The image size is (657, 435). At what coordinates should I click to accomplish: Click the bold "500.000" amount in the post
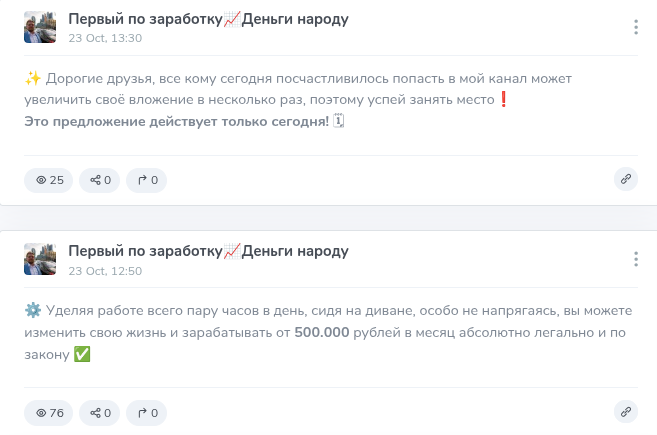pos(321,332)
